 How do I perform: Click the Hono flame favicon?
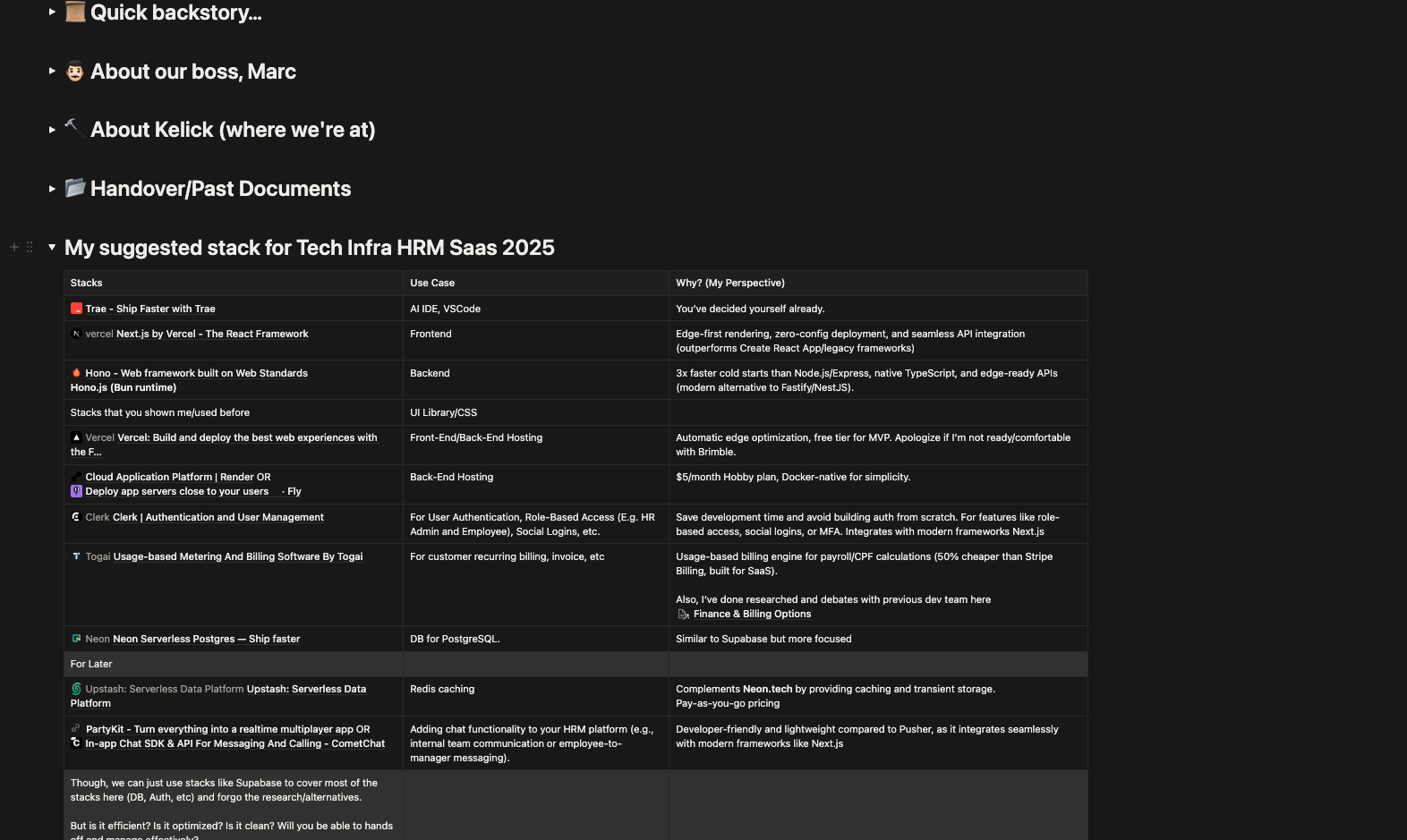pos(76,373)
